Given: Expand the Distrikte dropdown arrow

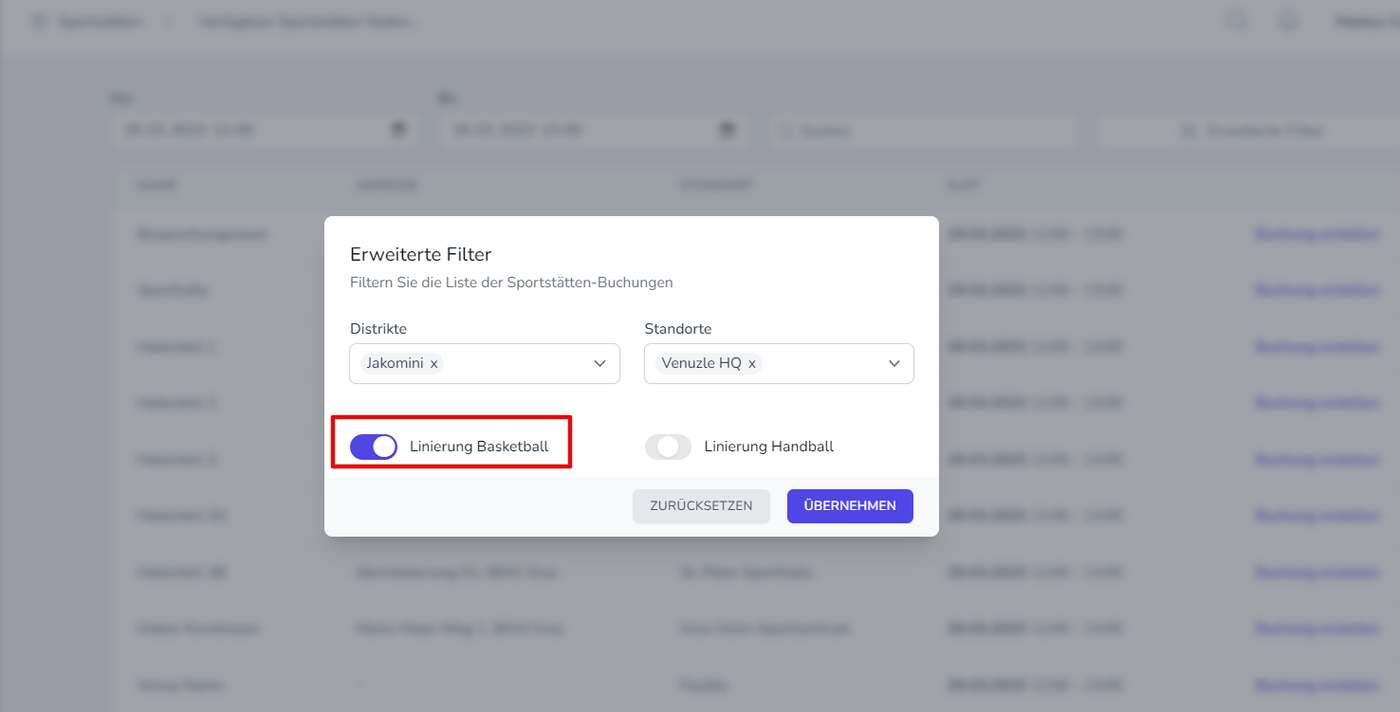Looking at the screenshot, I should click(x=600, y=364).
